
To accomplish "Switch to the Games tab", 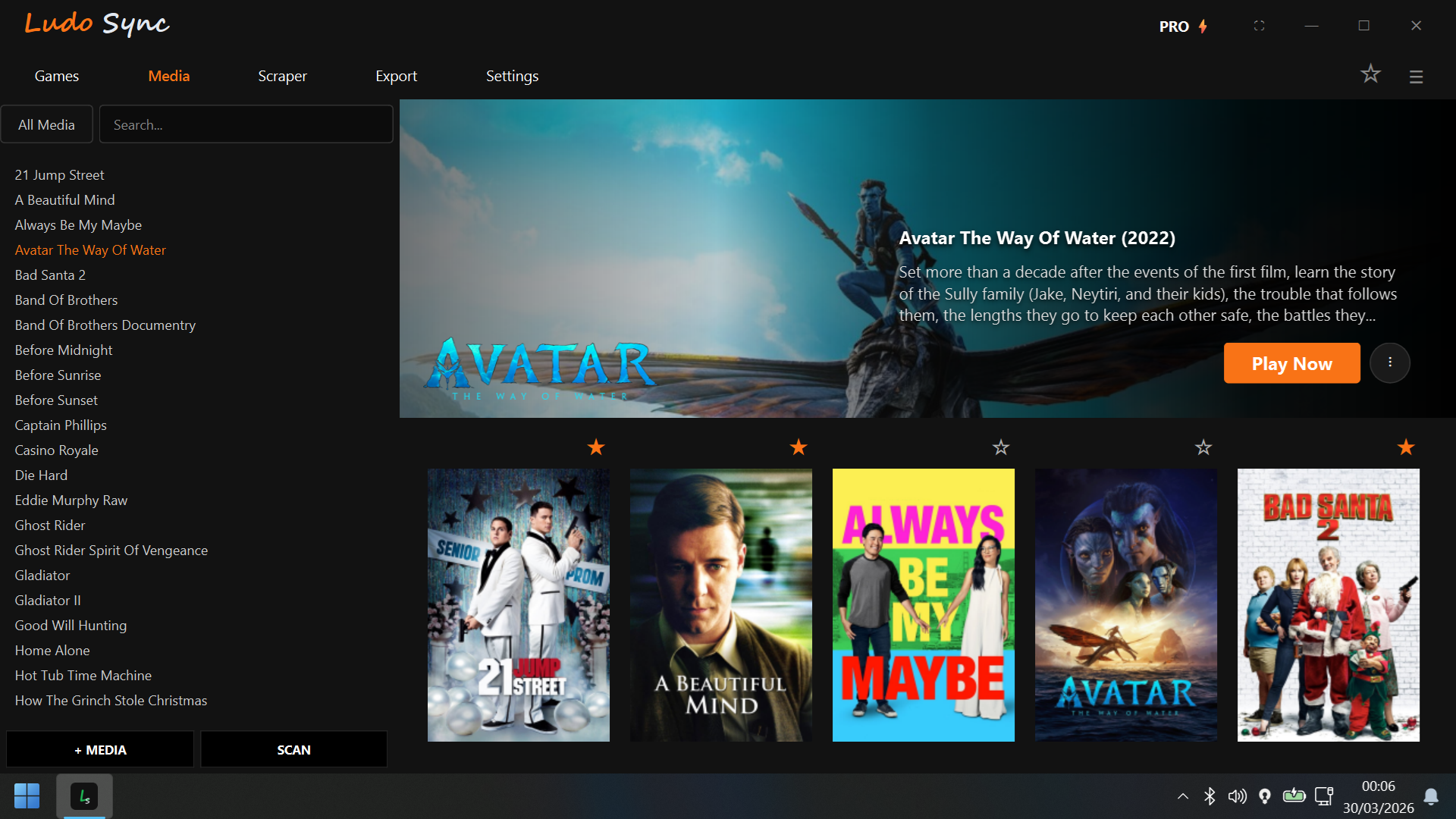I will 56,76.
